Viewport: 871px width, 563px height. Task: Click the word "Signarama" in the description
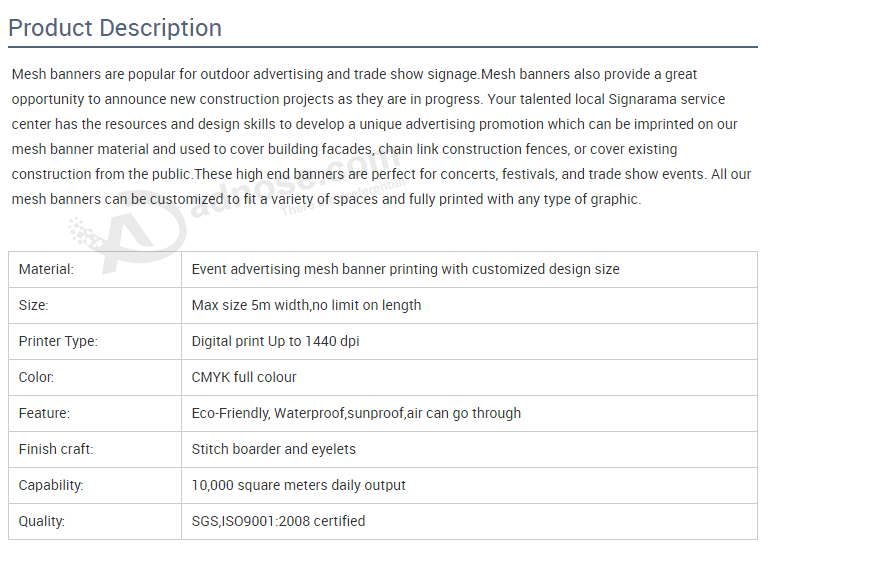pos(646,99)
